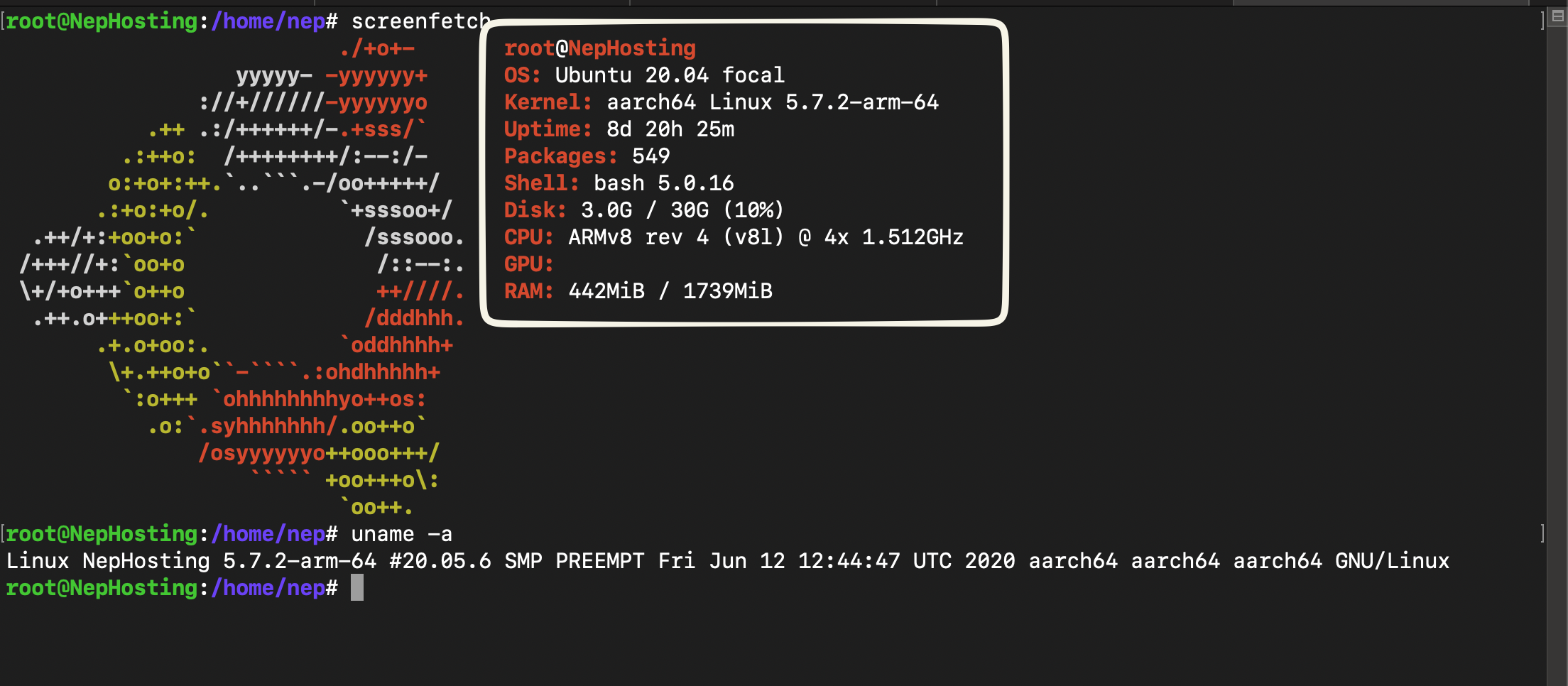Switch to the highlighted terminal tab strip
The height and width of the screenshot is (686, 1568).
[x=1381, y=3]
